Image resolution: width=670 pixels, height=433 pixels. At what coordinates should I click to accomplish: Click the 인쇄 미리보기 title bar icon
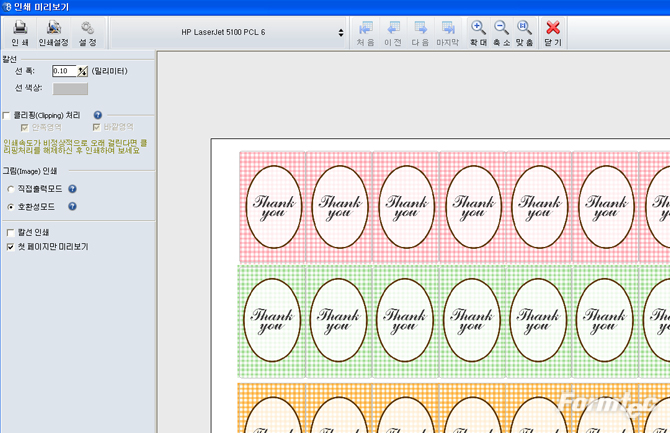coord(6,7)
